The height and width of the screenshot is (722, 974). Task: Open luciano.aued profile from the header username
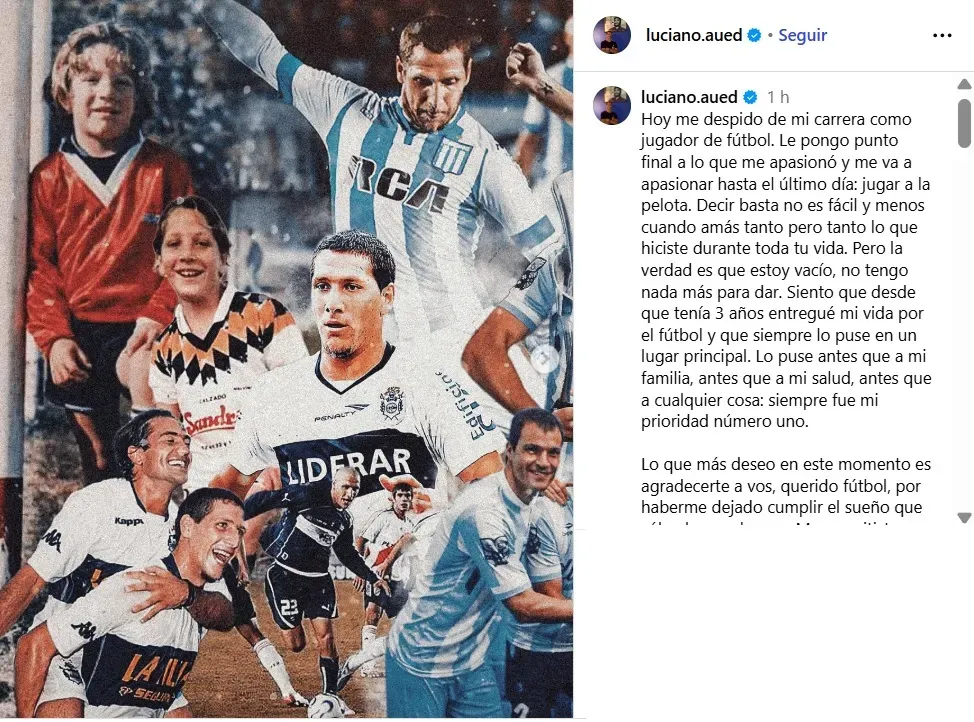pyautogui.click(x=694, y=35)
